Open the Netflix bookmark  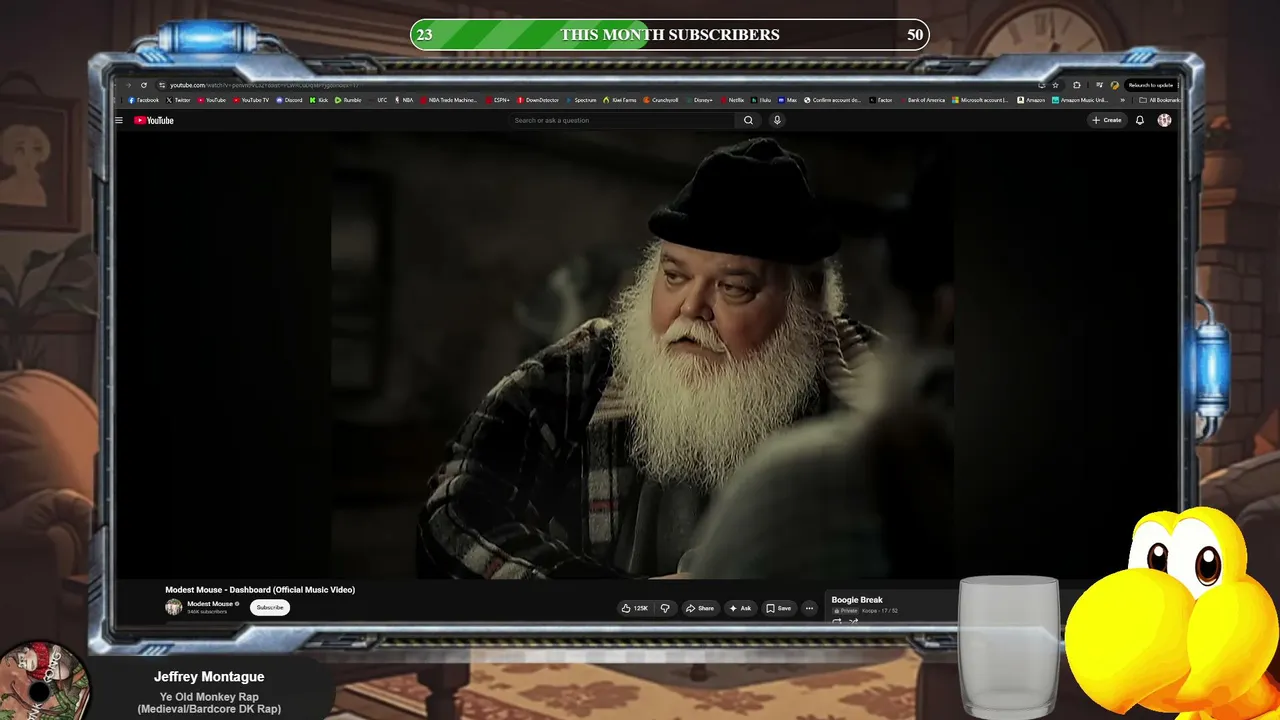733,100
